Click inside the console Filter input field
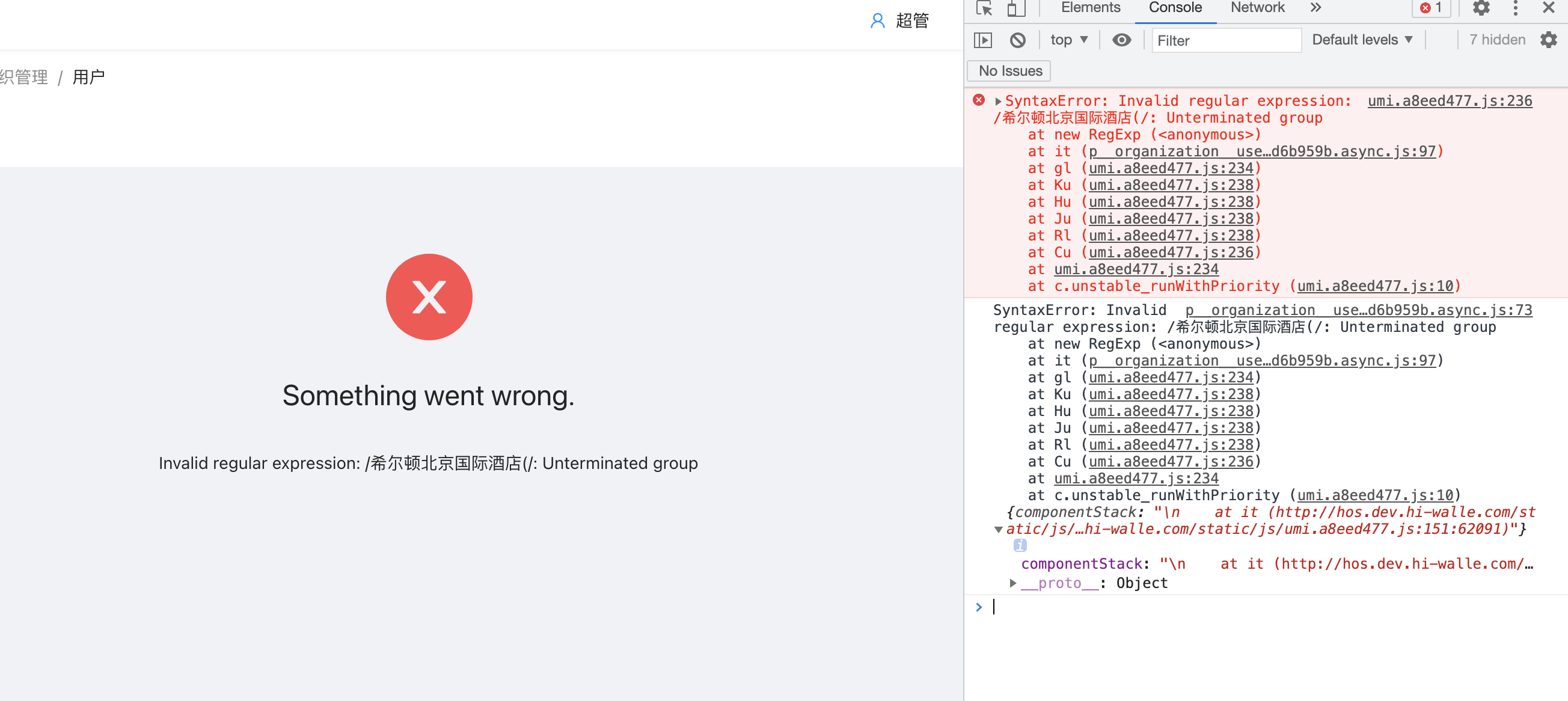 (1226, 40)
